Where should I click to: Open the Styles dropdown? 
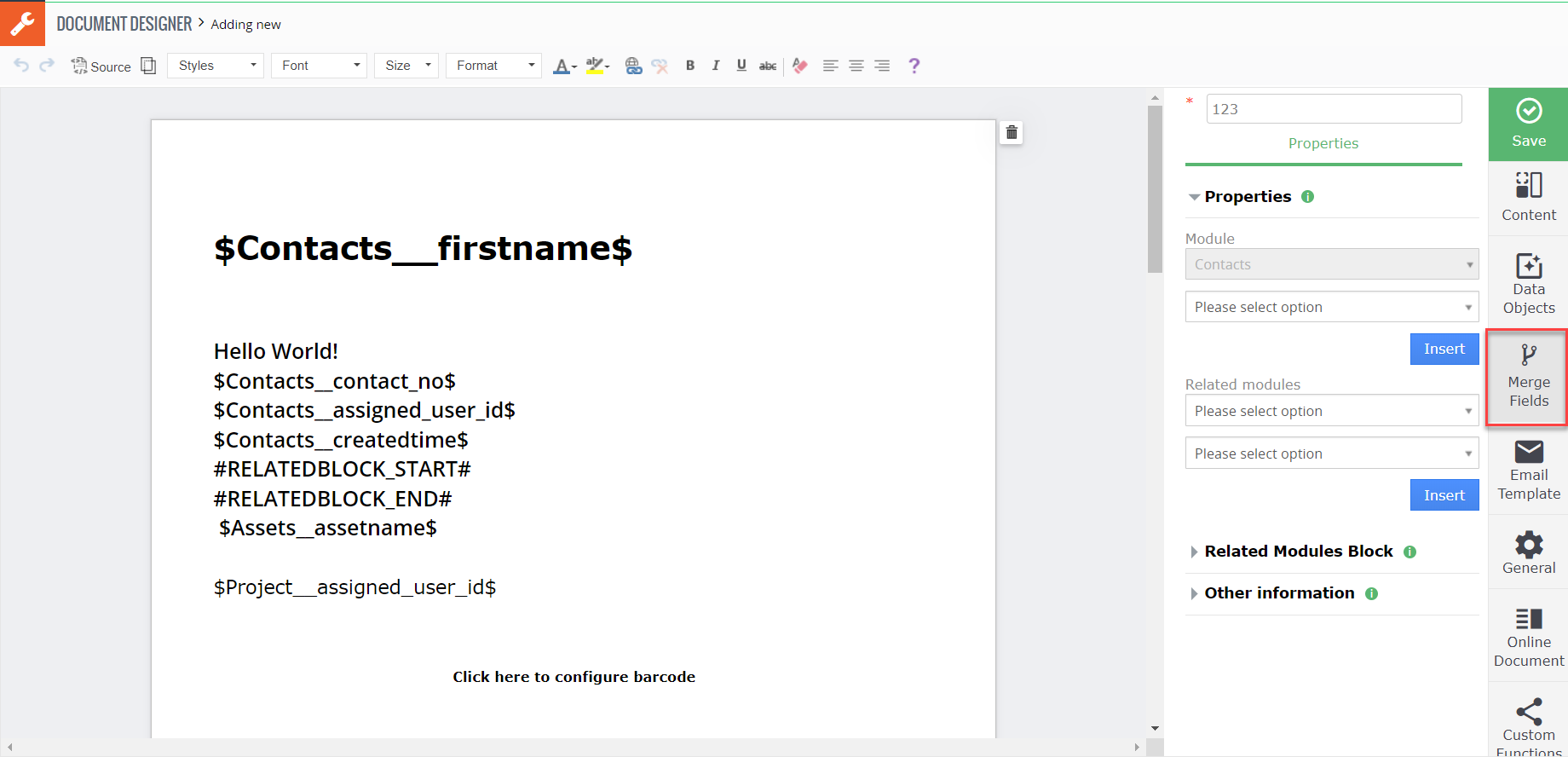(x=216, y=66)
